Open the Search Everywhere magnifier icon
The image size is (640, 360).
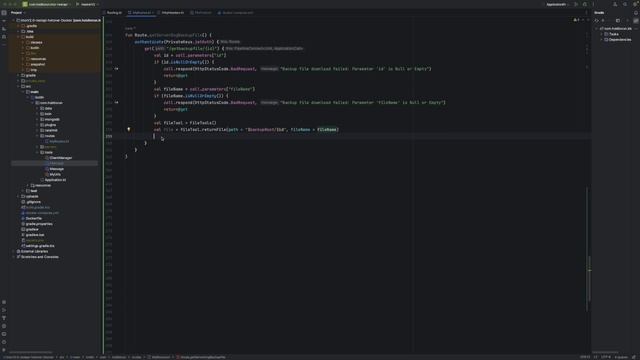point(625,4)
